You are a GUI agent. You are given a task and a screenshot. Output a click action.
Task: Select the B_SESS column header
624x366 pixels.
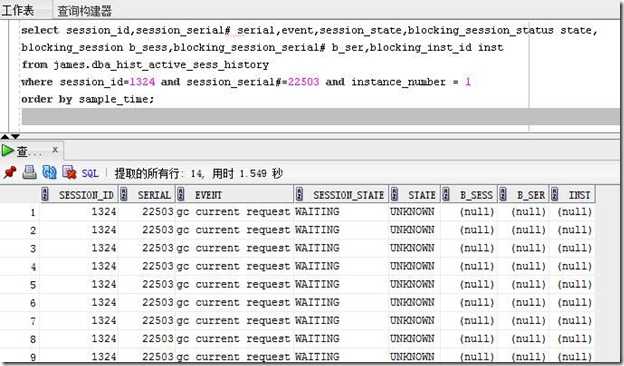tap(470, 195)
